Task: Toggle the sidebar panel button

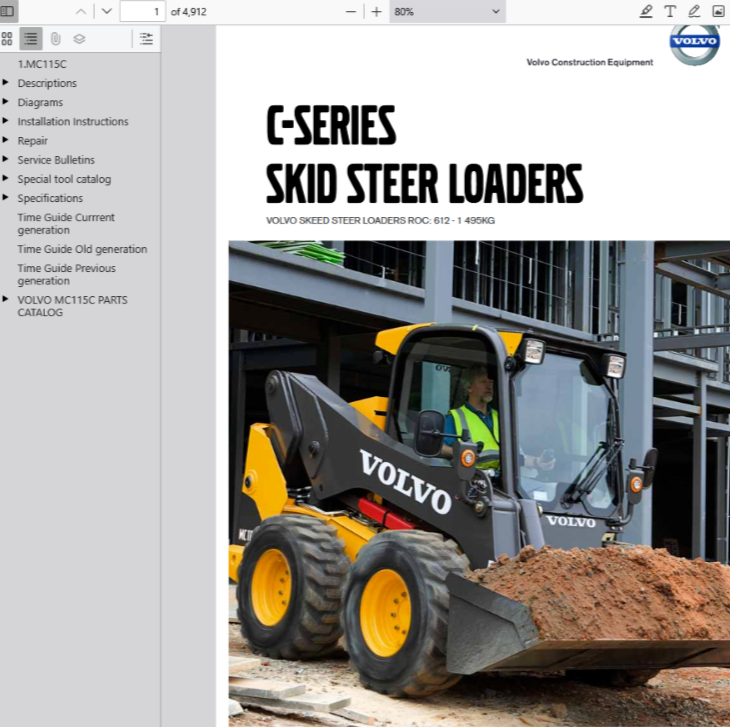Action: (7, 11)
